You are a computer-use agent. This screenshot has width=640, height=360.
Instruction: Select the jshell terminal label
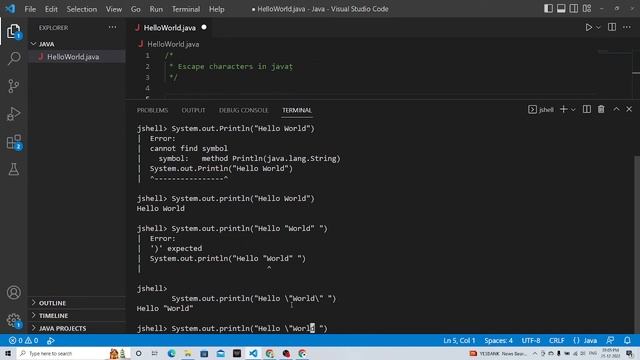tap(541, 109)
